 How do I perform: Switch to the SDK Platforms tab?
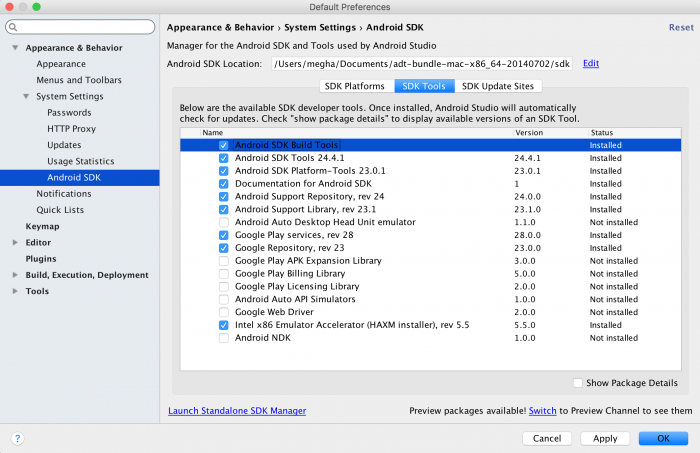pyautogui.click(x=357, y=86)
